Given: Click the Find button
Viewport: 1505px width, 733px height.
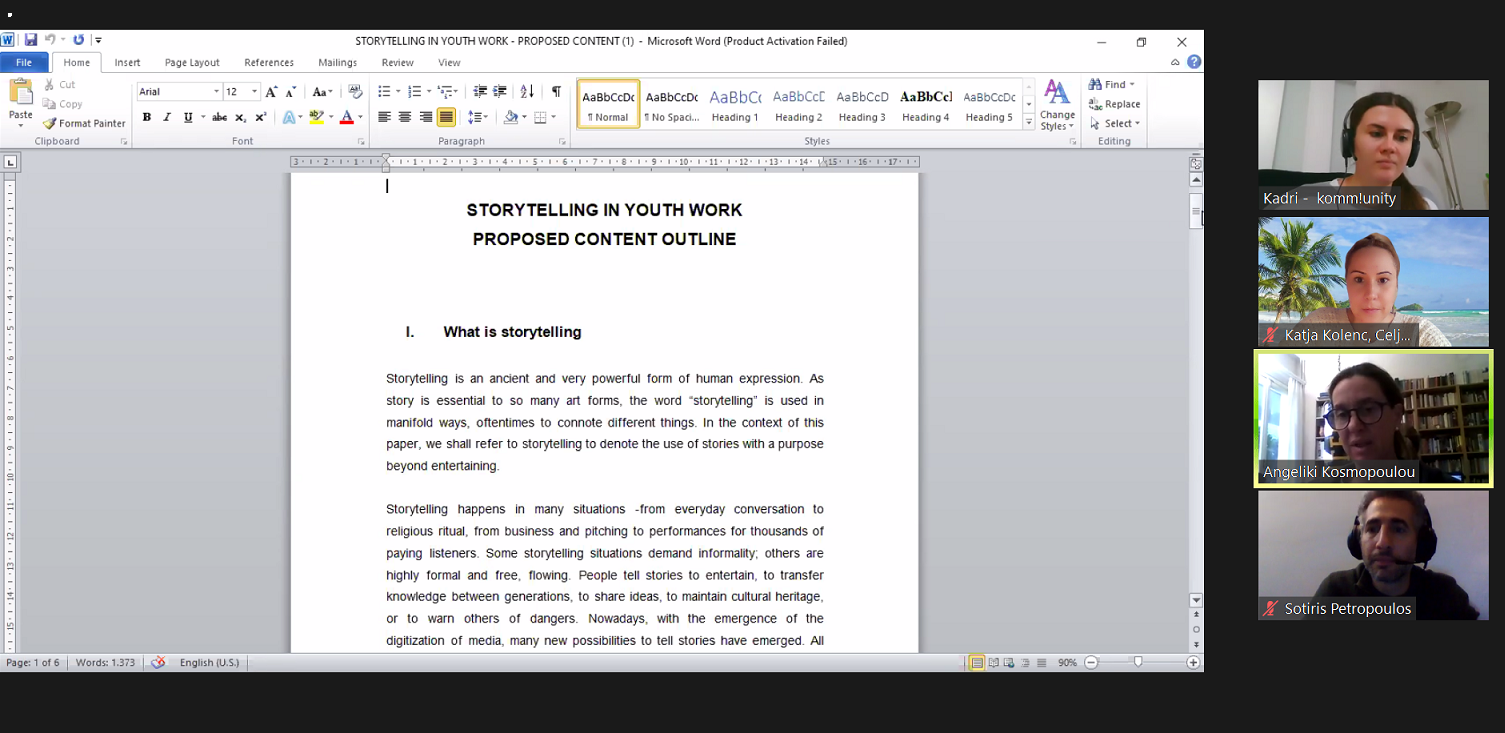Looking at the screenshot, I should pyautogui.click(x=1112, y=85).
